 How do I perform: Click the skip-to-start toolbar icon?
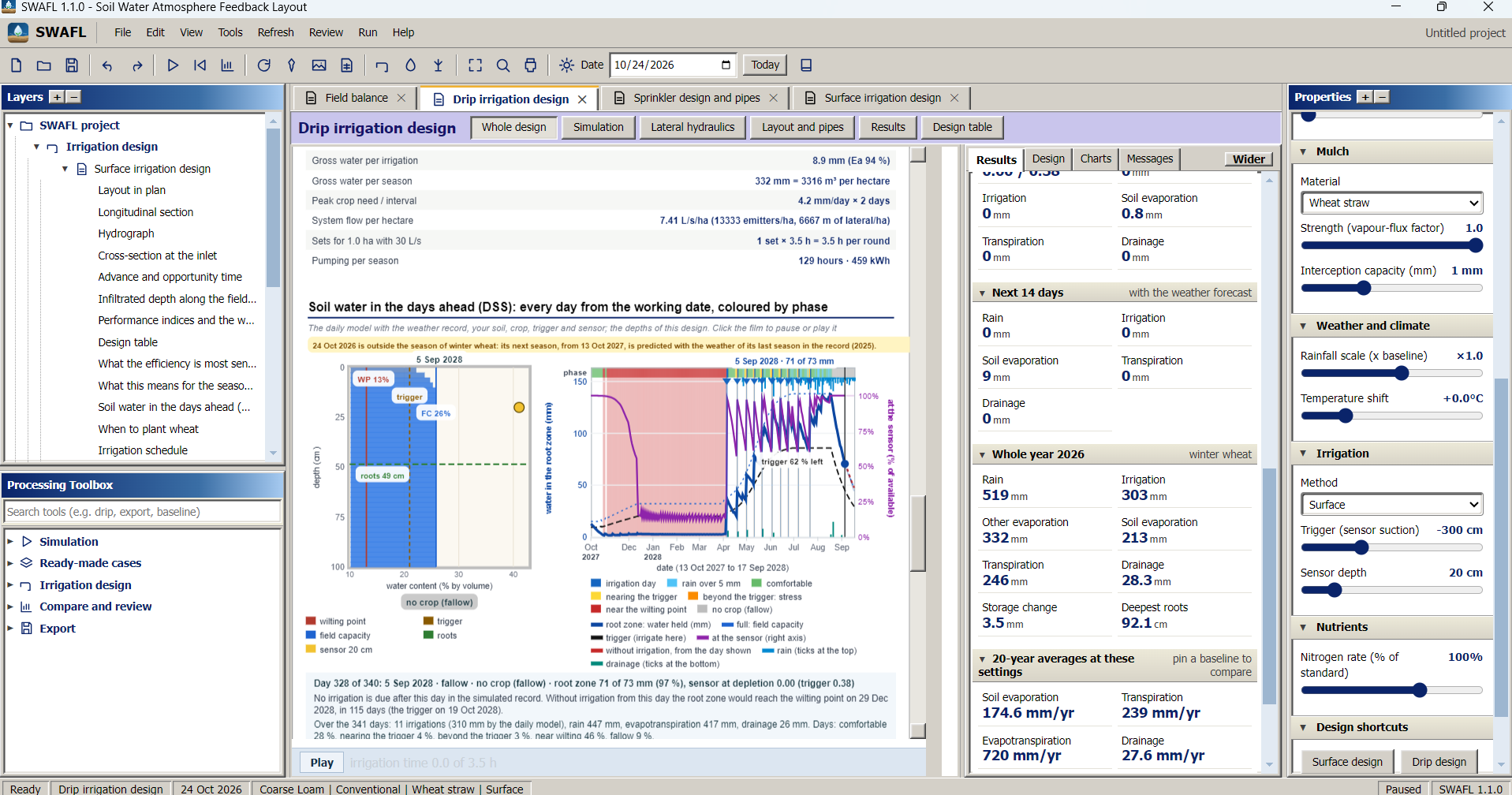[x=200, y=65]
